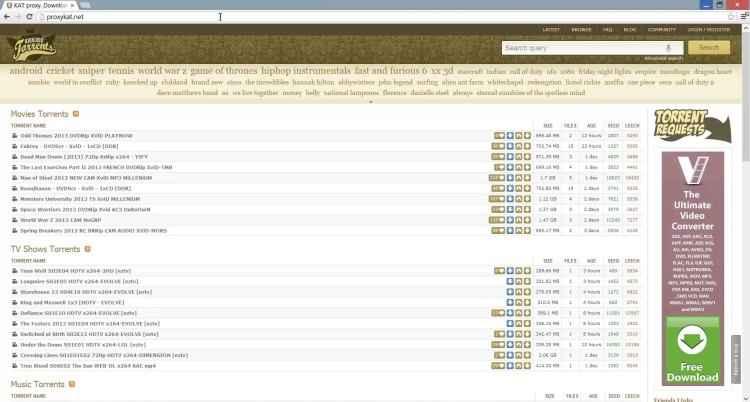Open the TV Shows Torrents heading
This screenshot has width=750, height=402.
[x=45, y=249]
